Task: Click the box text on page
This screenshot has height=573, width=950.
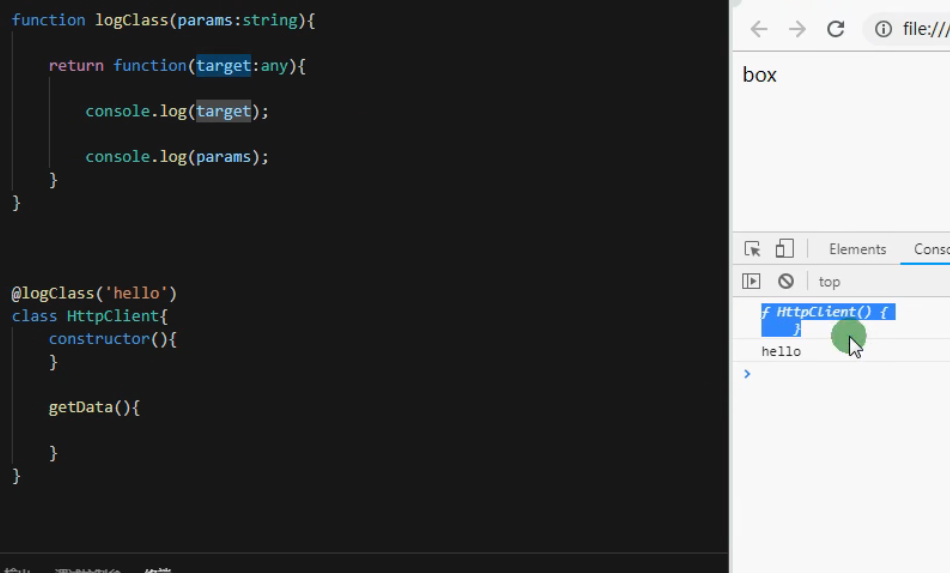Action: (x=760, y=75)
